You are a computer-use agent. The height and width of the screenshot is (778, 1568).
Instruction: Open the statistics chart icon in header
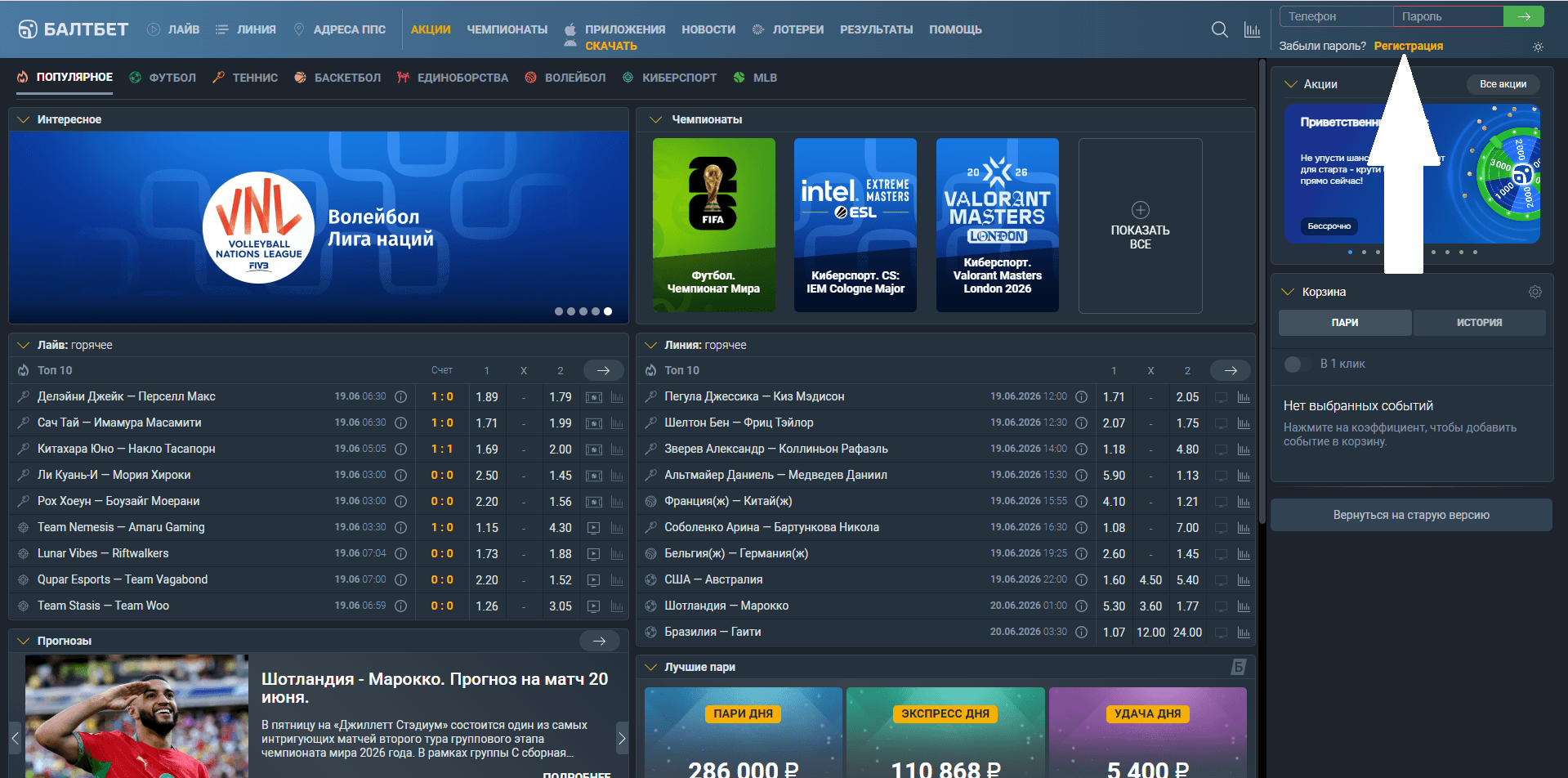(1252, 29)
